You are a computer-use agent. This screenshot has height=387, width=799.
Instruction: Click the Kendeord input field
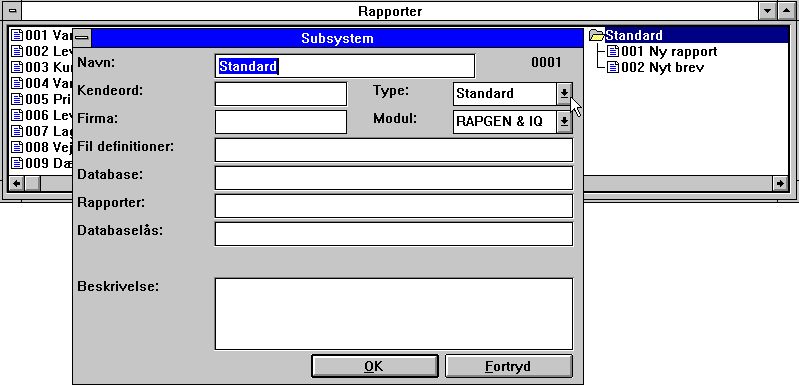point(281,94)
